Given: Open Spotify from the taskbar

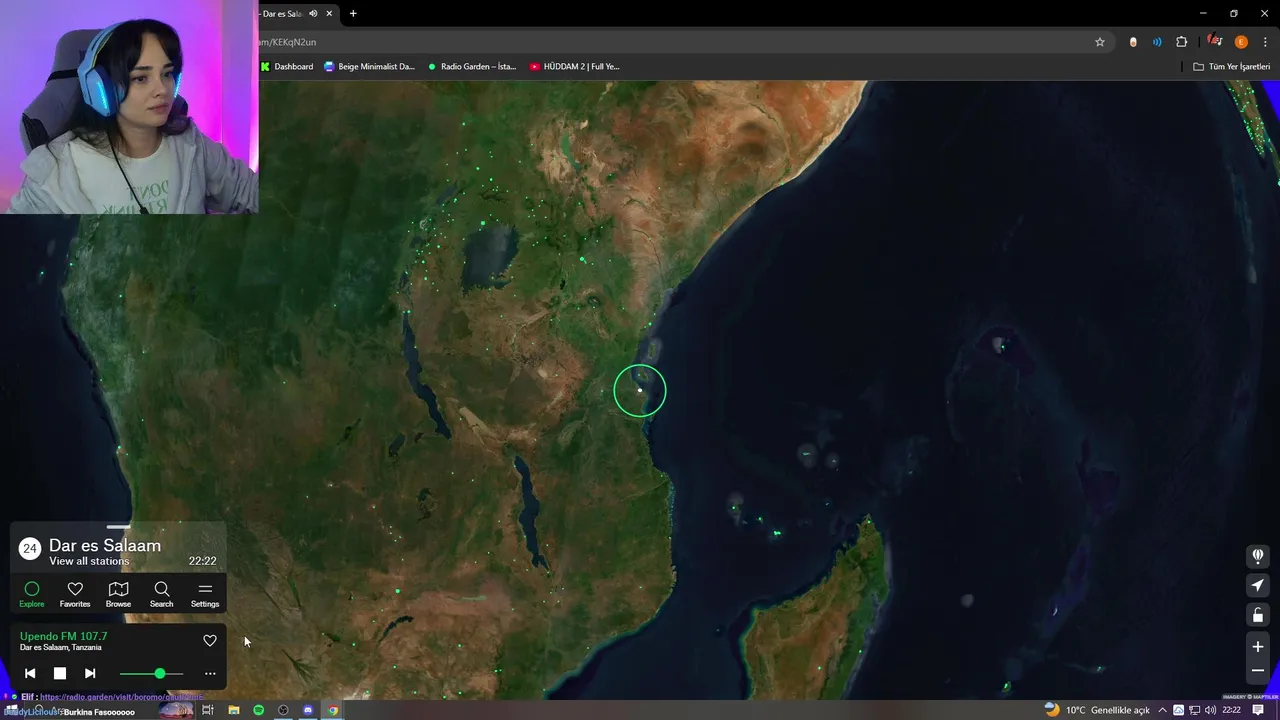Looking at the screenshot, I should (259, 710).
